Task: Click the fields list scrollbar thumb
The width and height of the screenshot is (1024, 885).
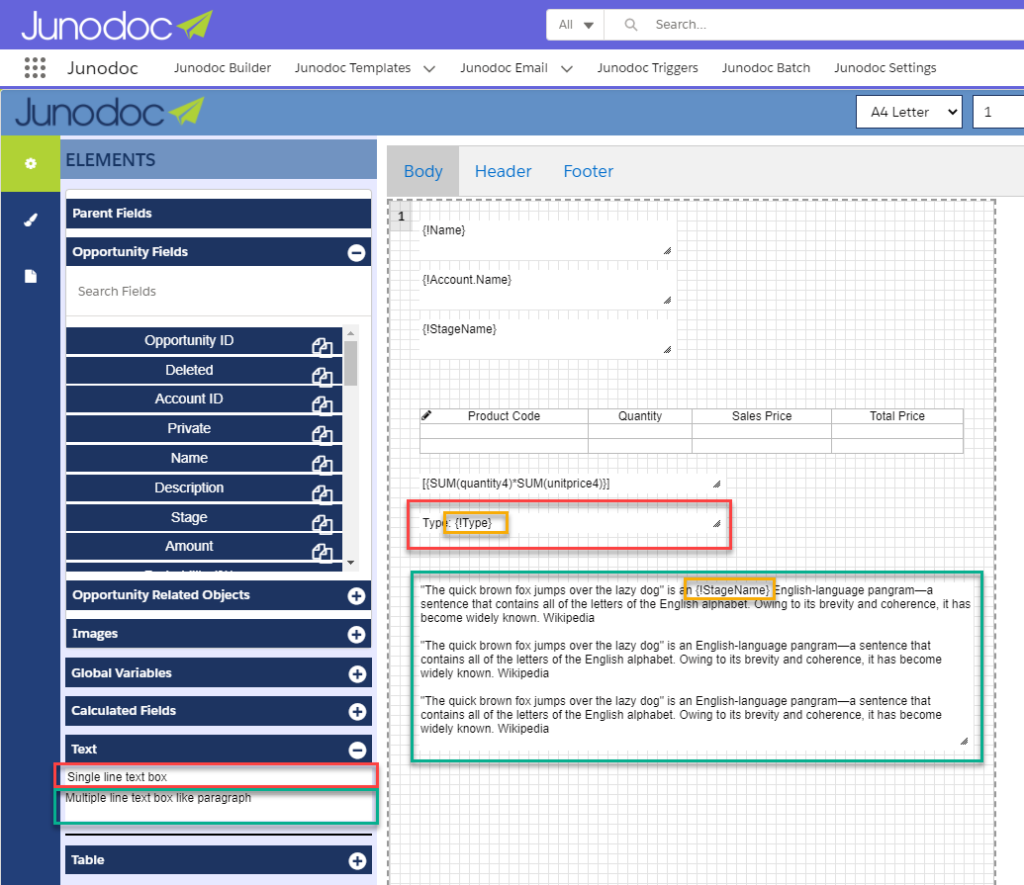Action: [351, 363]
